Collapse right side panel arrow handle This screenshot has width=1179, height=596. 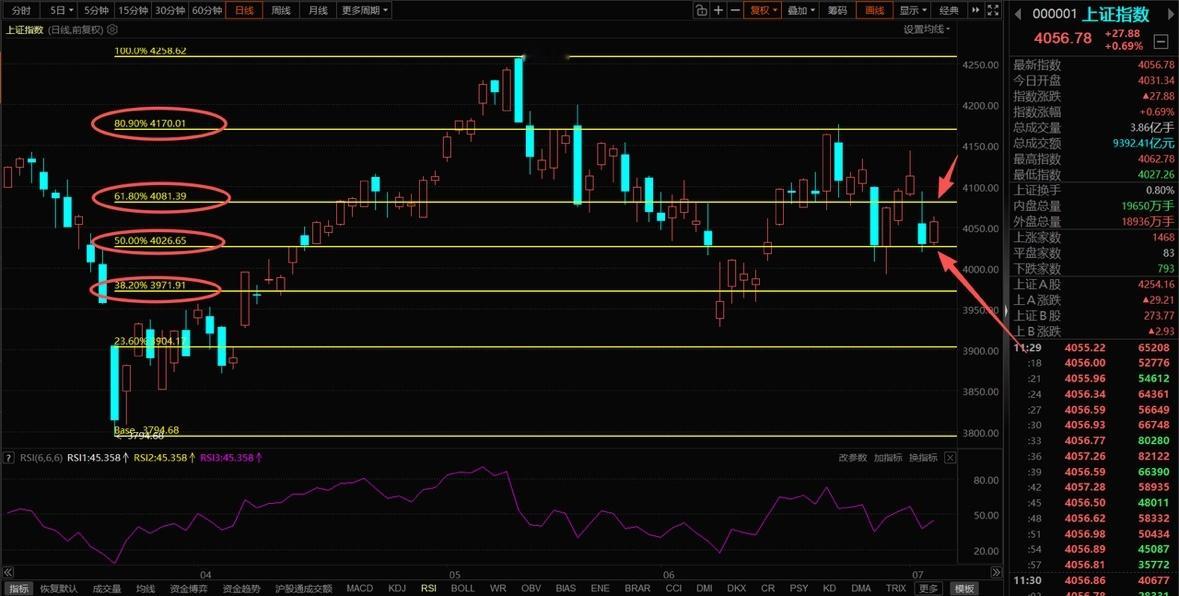click(1006, 310)
